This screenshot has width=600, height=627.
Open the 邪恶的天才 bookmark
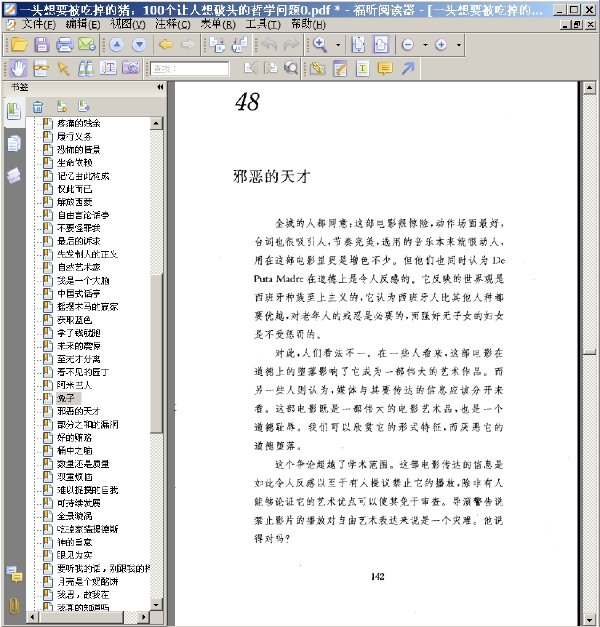tap(78, 411)
